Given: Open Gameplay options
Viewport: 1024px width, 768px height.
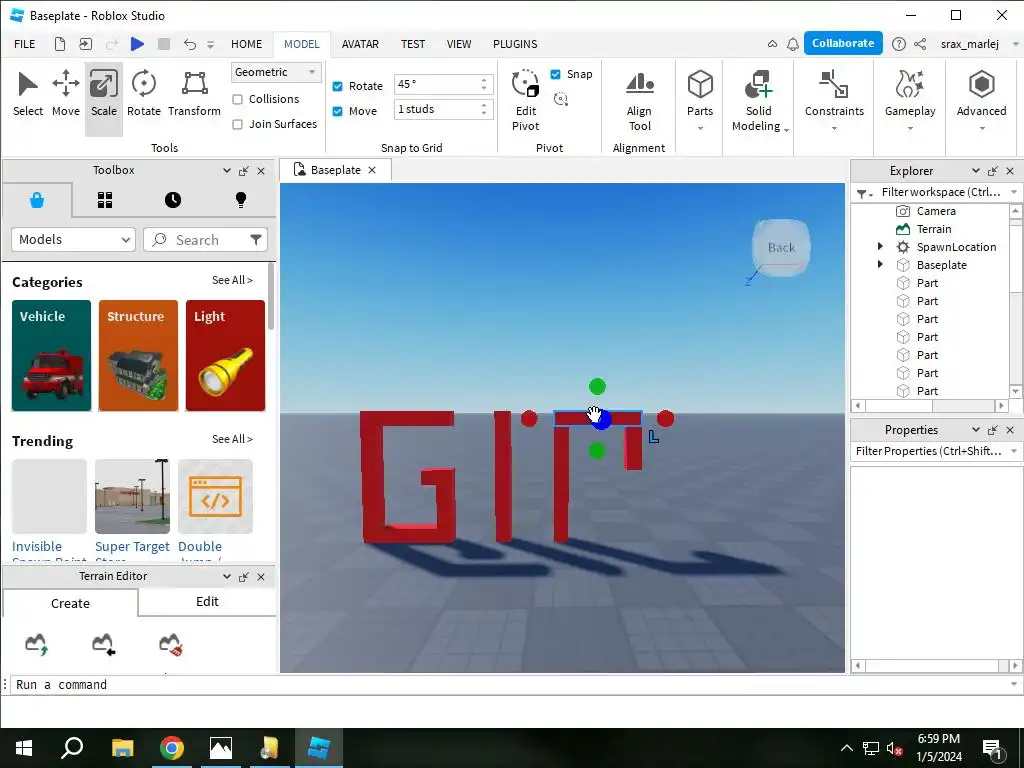Looking at the screenshot, I should click(910, 100).
